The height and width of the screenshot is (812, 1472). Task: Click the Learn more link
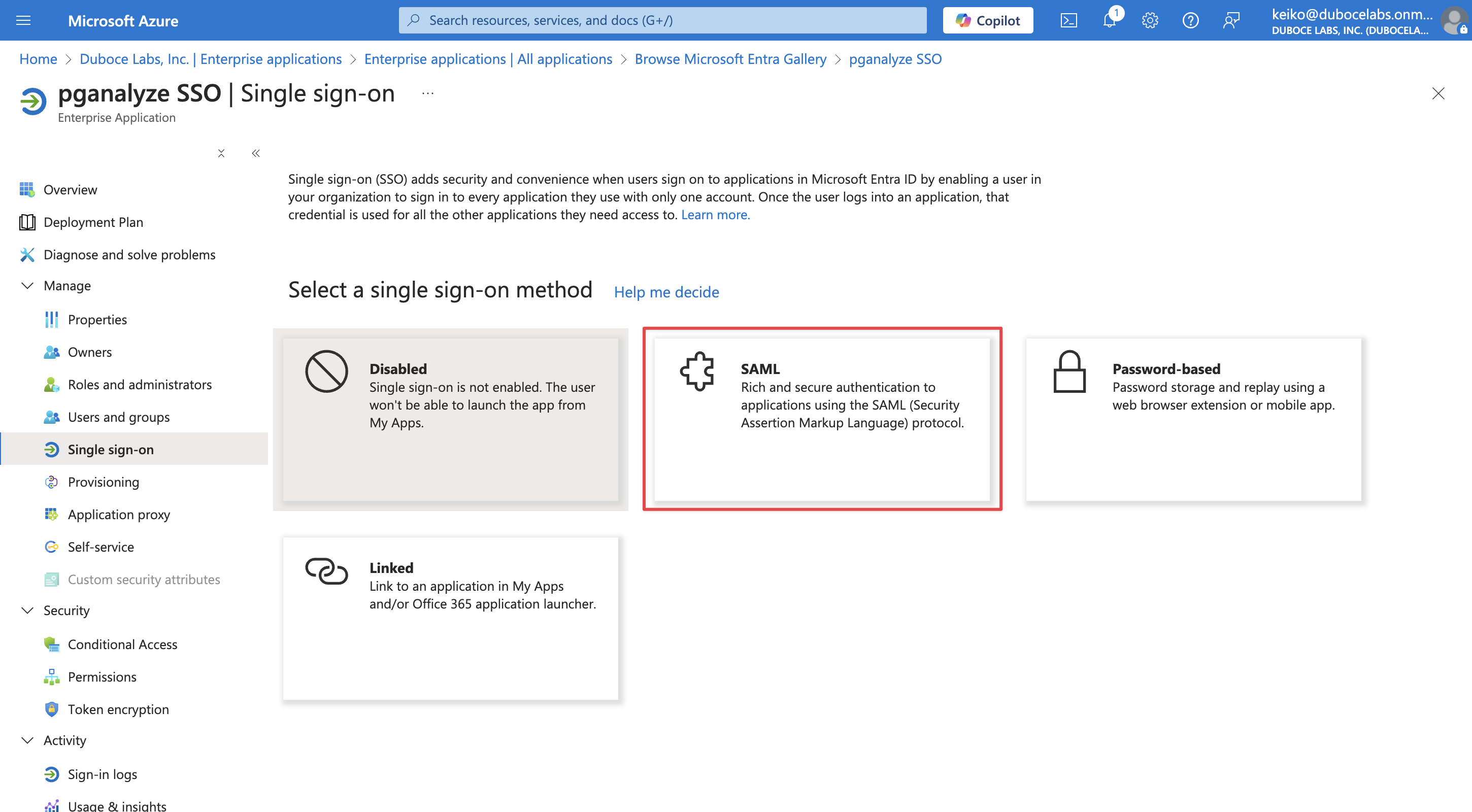(715, 215)
